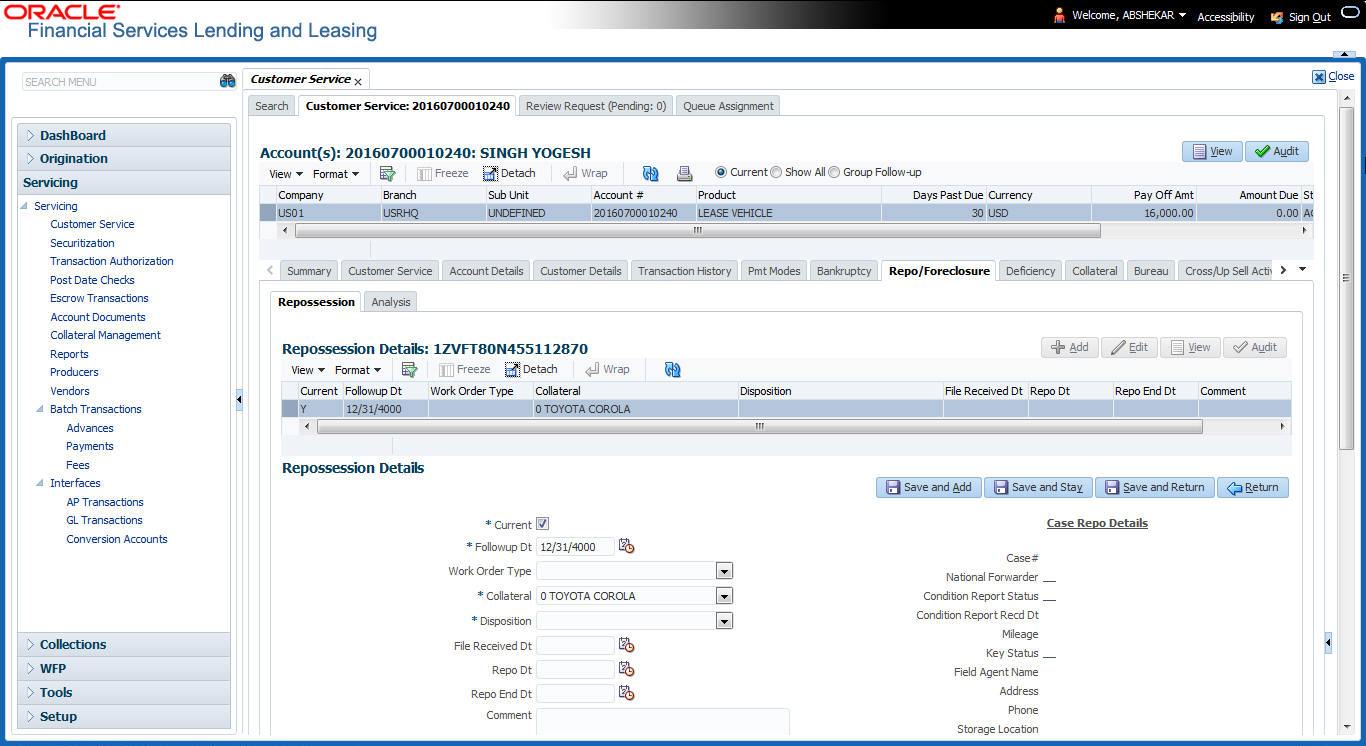Open the Work Order Type dropdown
Screen dimensions: 1366x746
(x=725, y=571)
